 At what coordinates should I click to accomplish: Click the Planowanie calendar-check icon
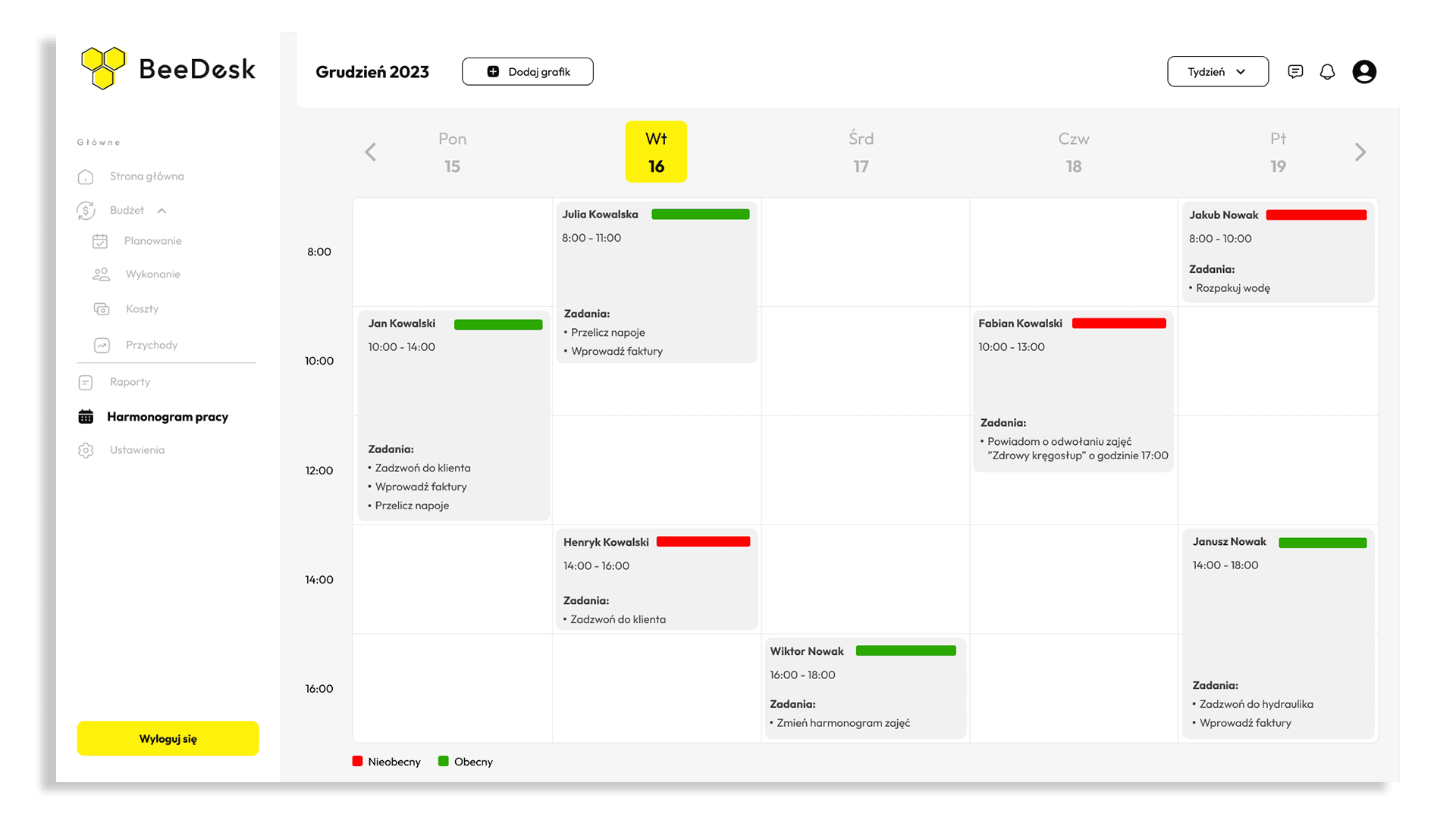[100, 241]
